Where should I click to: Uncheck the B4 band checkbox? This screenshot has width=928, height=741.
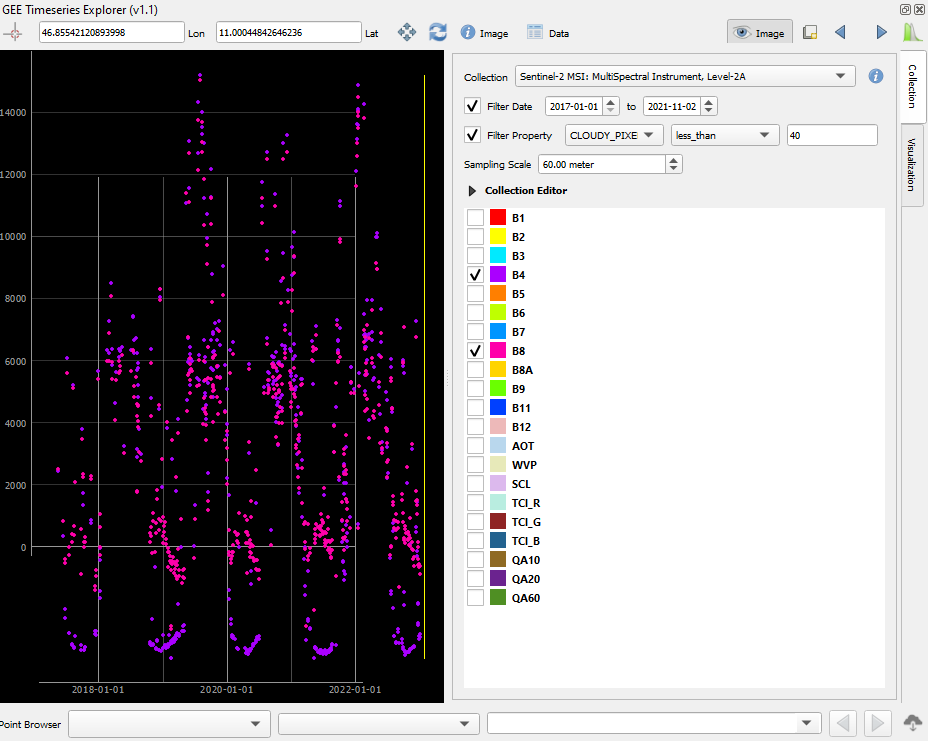pos(475,275)
